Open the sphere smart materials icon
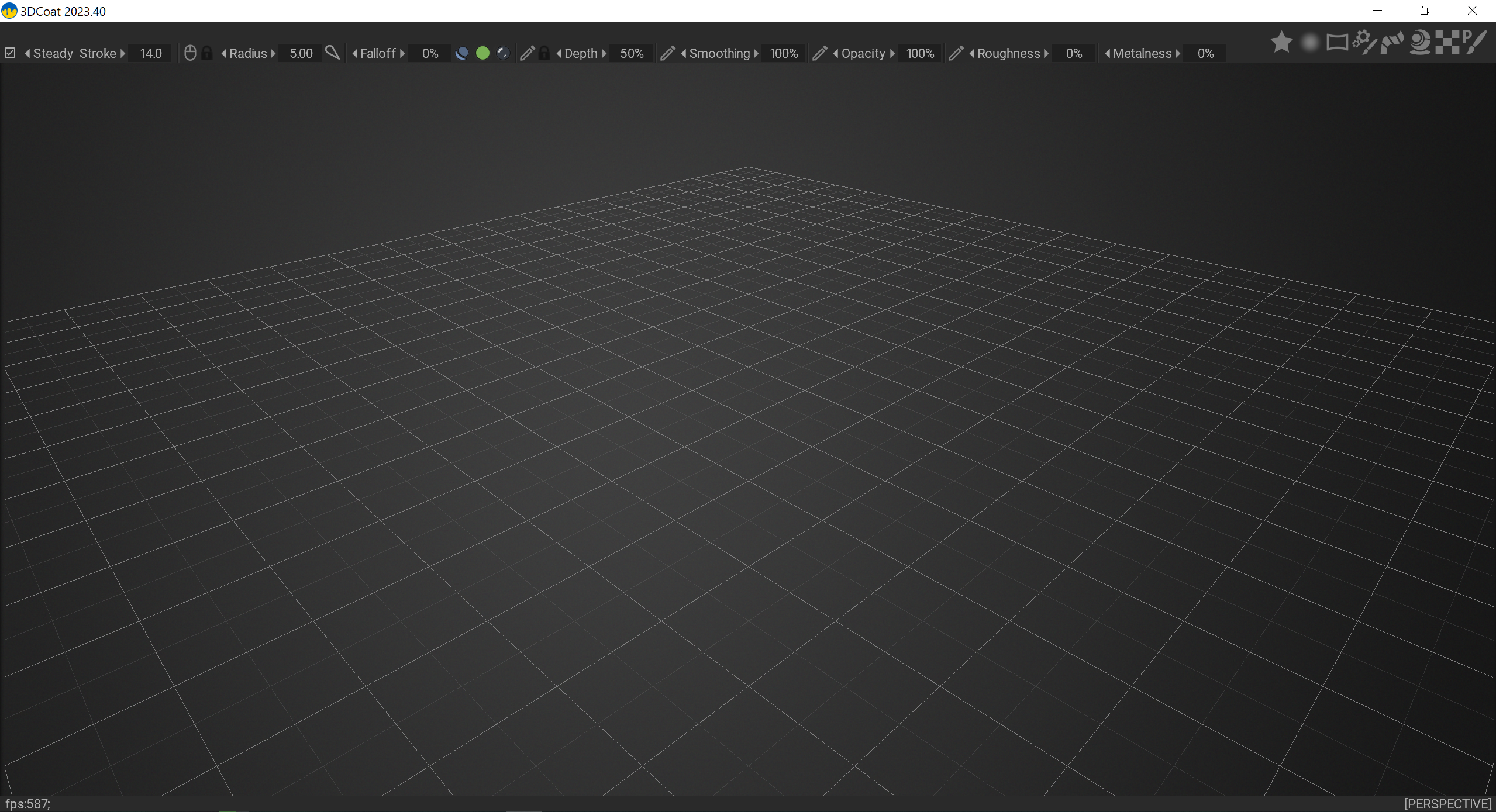This screenshot has height=812, width=1496. pyautogui.click(x=1420, y=42)
